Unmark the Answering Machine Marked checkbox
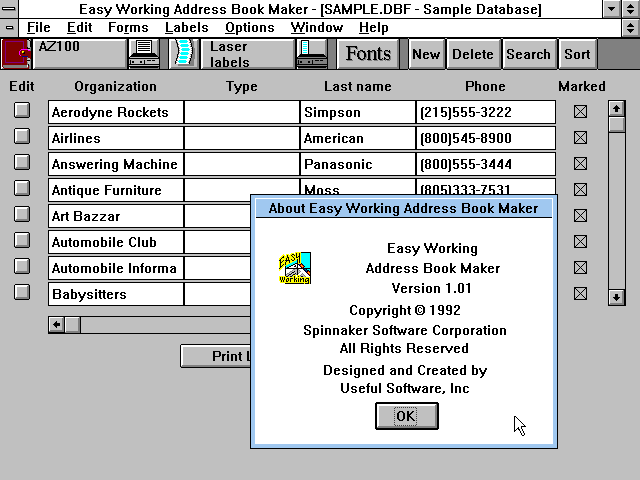This screenshot has width=640, height=480. point(580,164)
